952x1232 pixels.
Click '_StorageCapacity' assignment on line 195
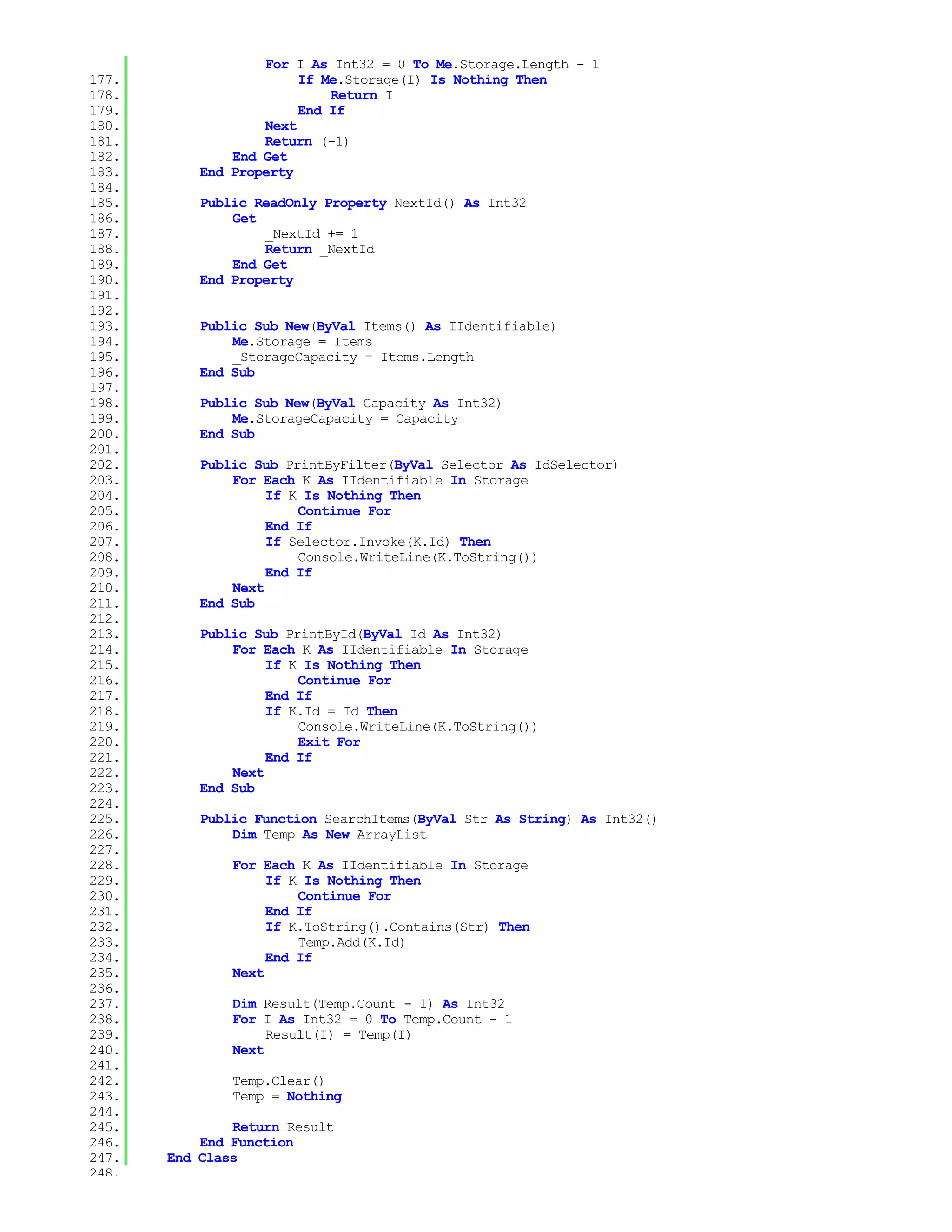pyautogui.click(x=295, y=358)
